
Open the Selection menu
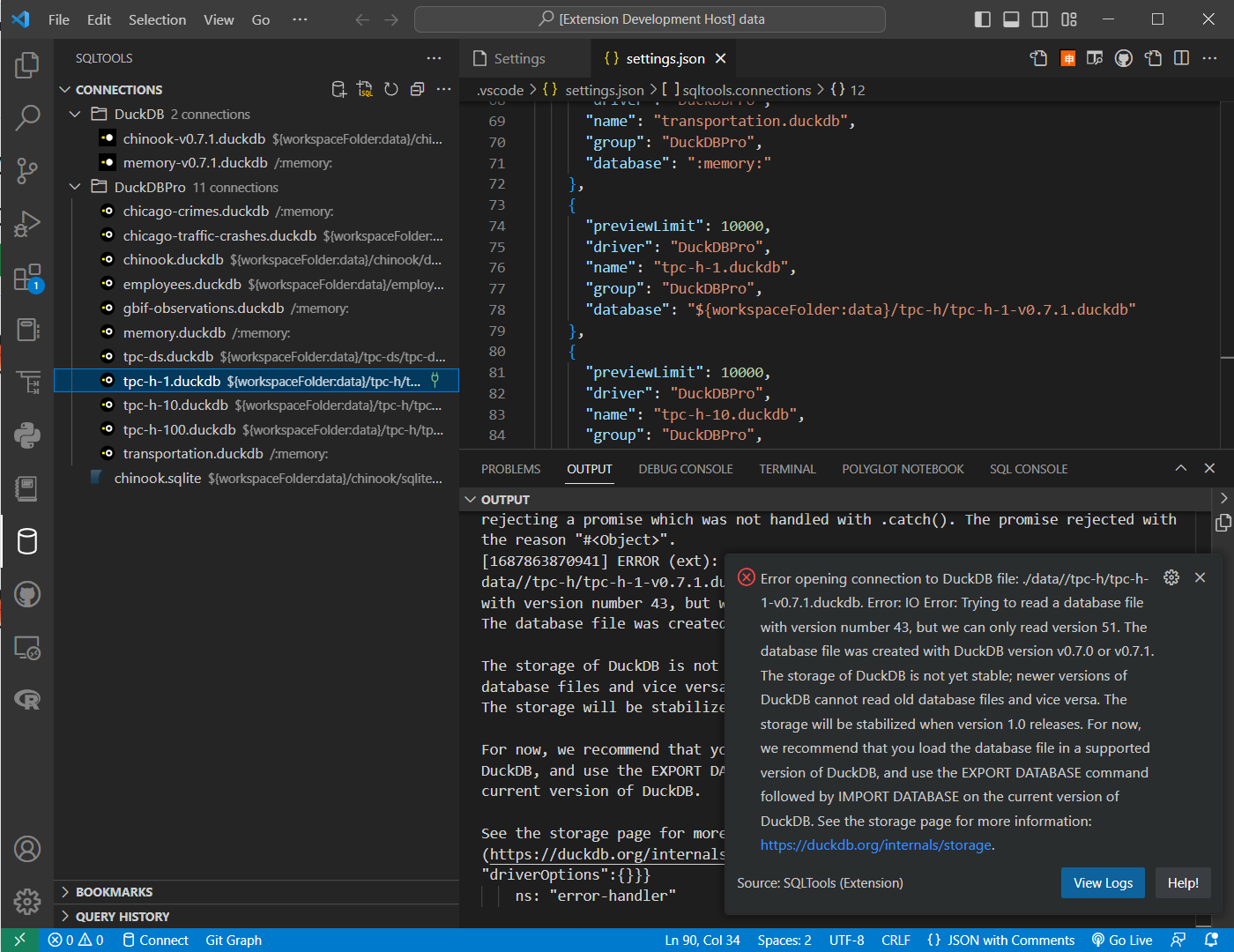click(x=157, y=19)
